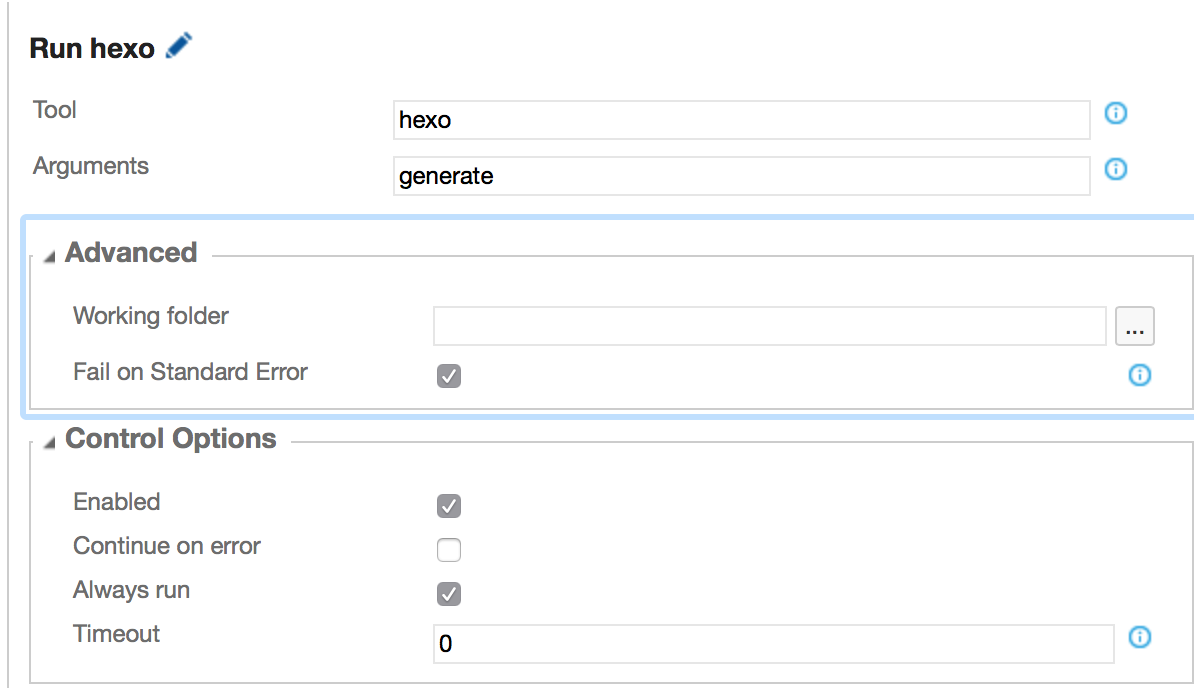Enable Continue on error
Image resolution: width=1194 pixels, height=688 pixels.
[x=449, y=549]
